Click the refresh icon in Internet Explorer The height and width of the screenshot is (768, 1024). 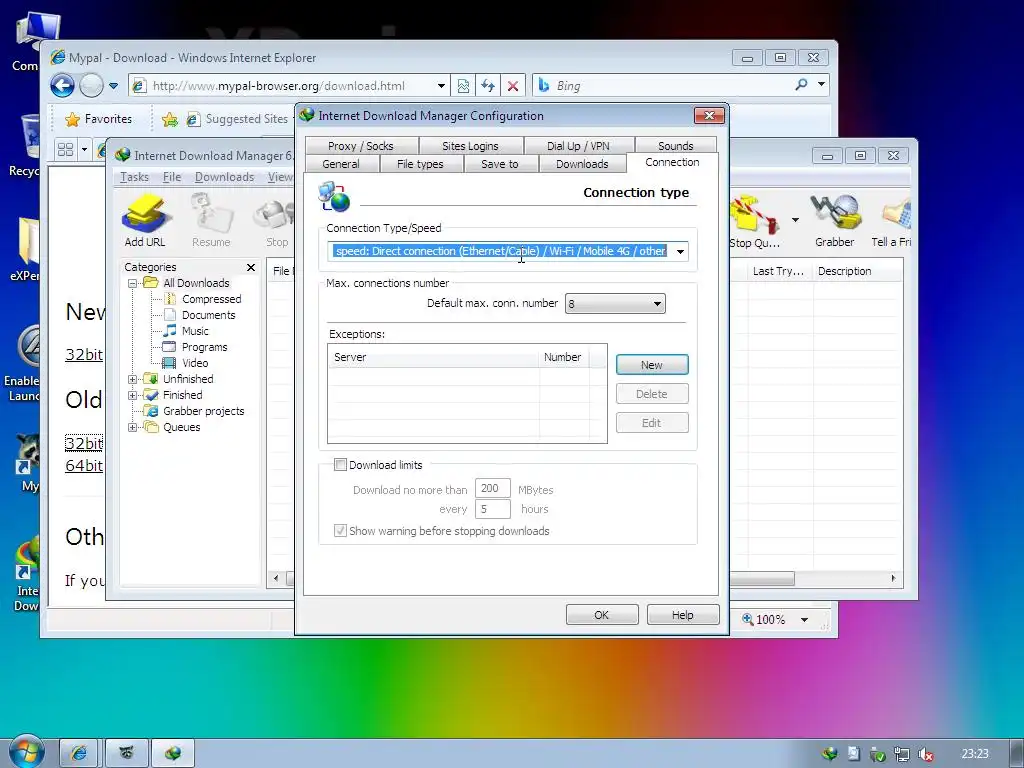pyautogui.click(x=488, y=86)
